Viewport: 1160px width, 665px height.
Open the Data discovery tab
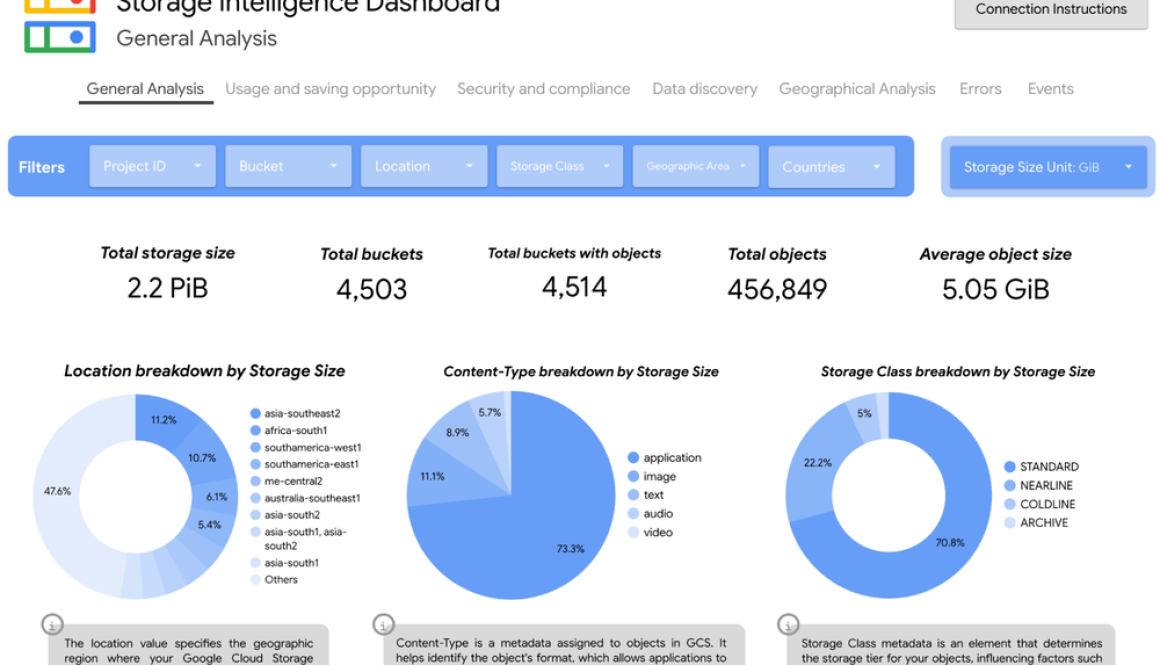coord(704,89)
